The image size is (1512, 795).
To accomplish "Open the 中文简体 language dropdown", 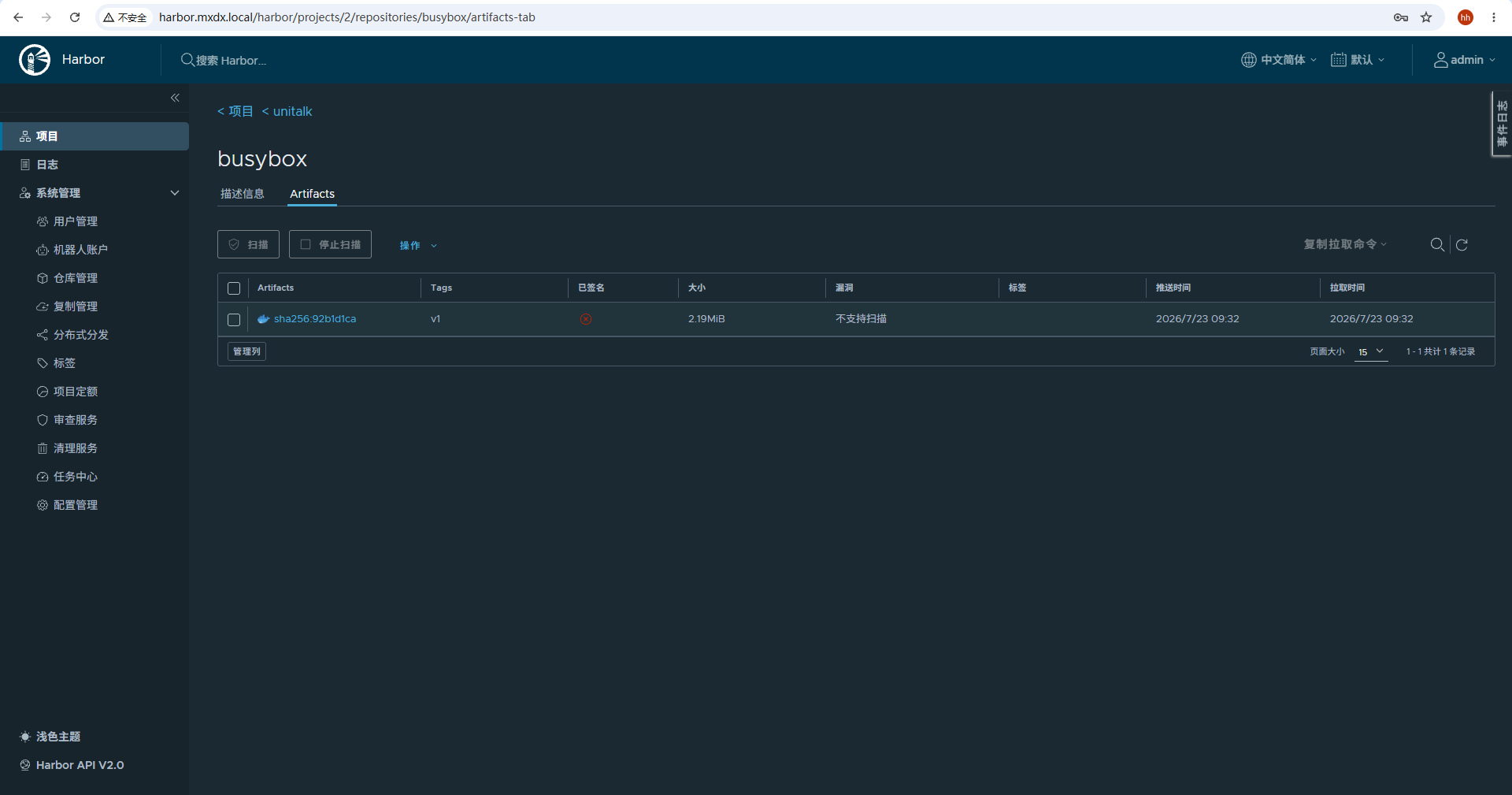I will [x=1279, y=60].
